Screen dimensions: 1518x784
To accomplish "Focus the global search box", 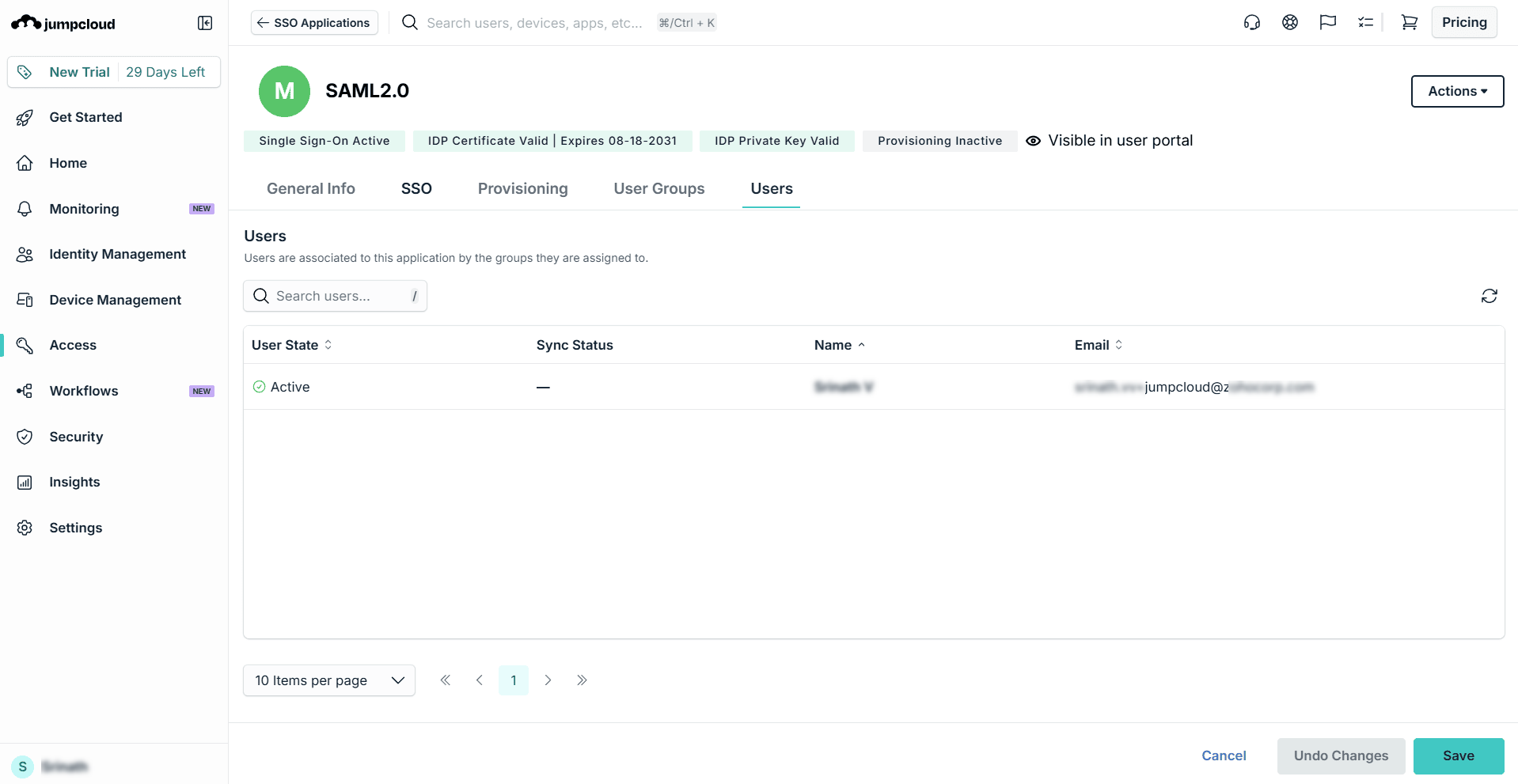I will (x=534, y=23).
